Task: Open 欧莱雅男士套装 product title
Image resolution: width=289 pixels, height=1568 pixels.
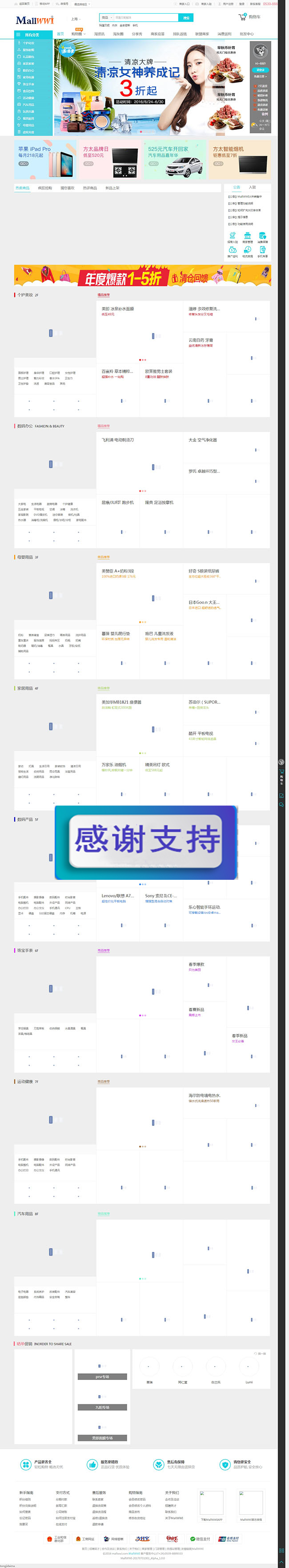Action: click(x=159, y=371)
